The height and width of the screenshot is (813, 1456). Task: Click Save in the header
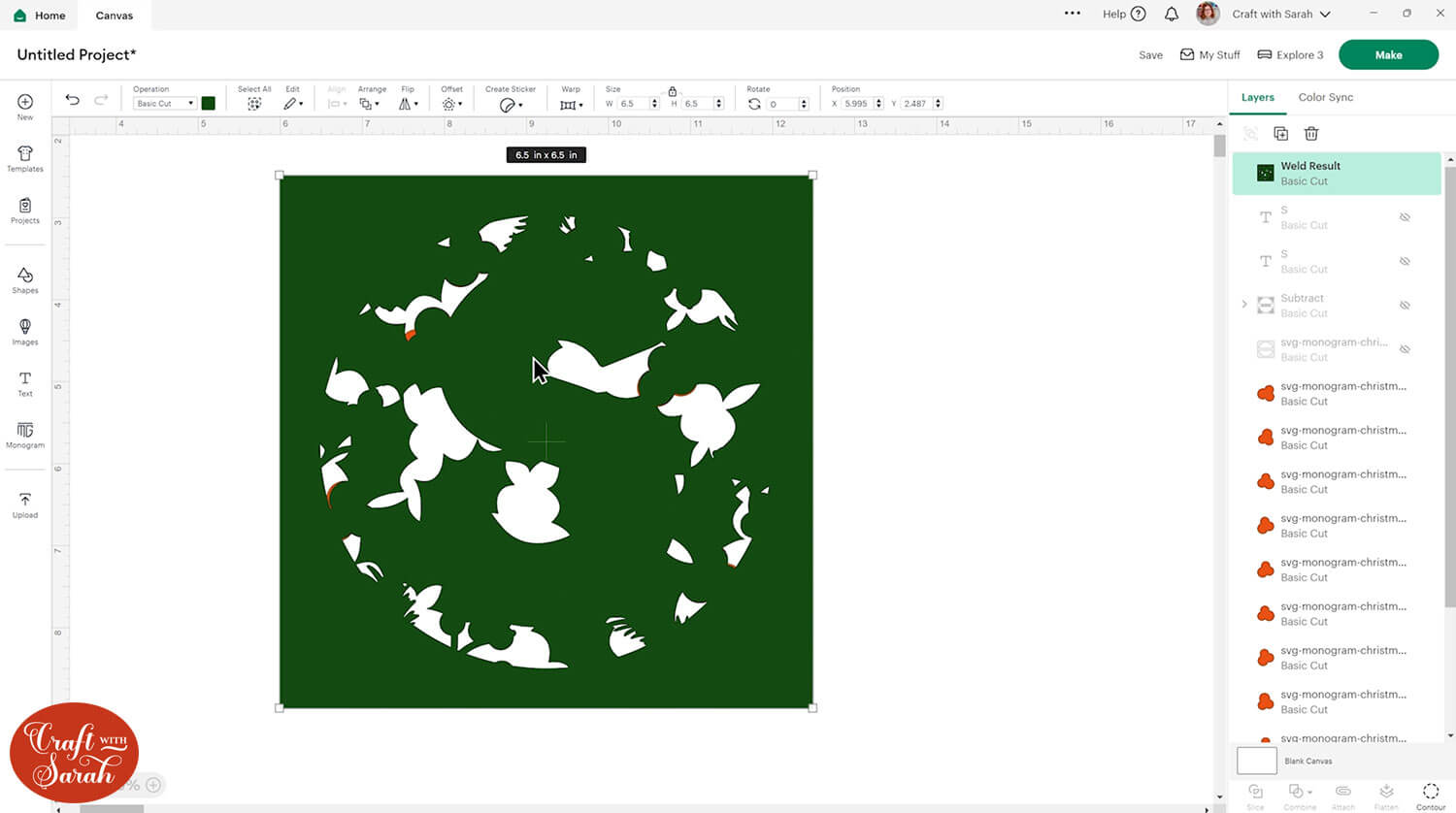(1150, 55)
